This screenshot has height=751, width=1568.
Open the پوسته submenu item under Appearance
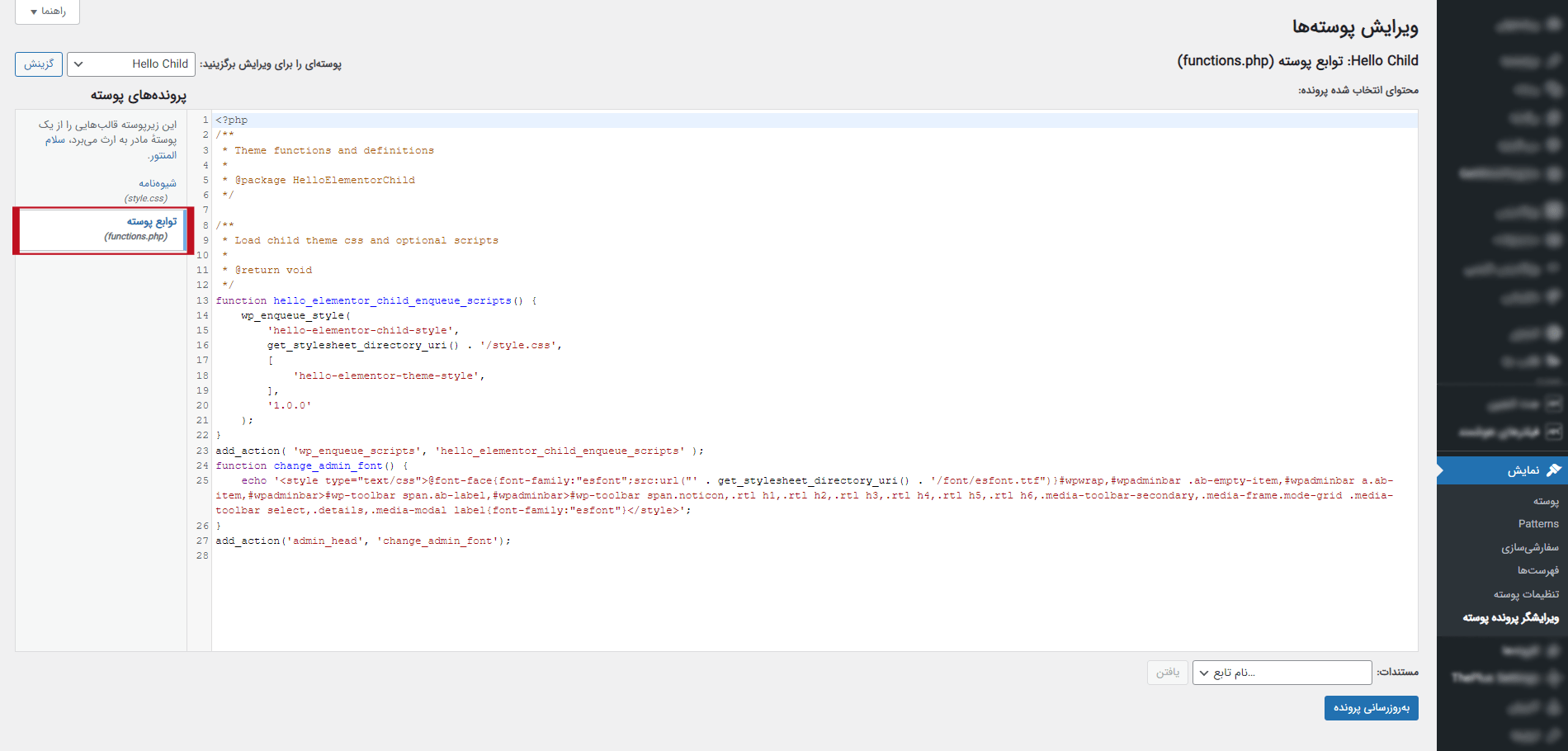(1545, 501)
